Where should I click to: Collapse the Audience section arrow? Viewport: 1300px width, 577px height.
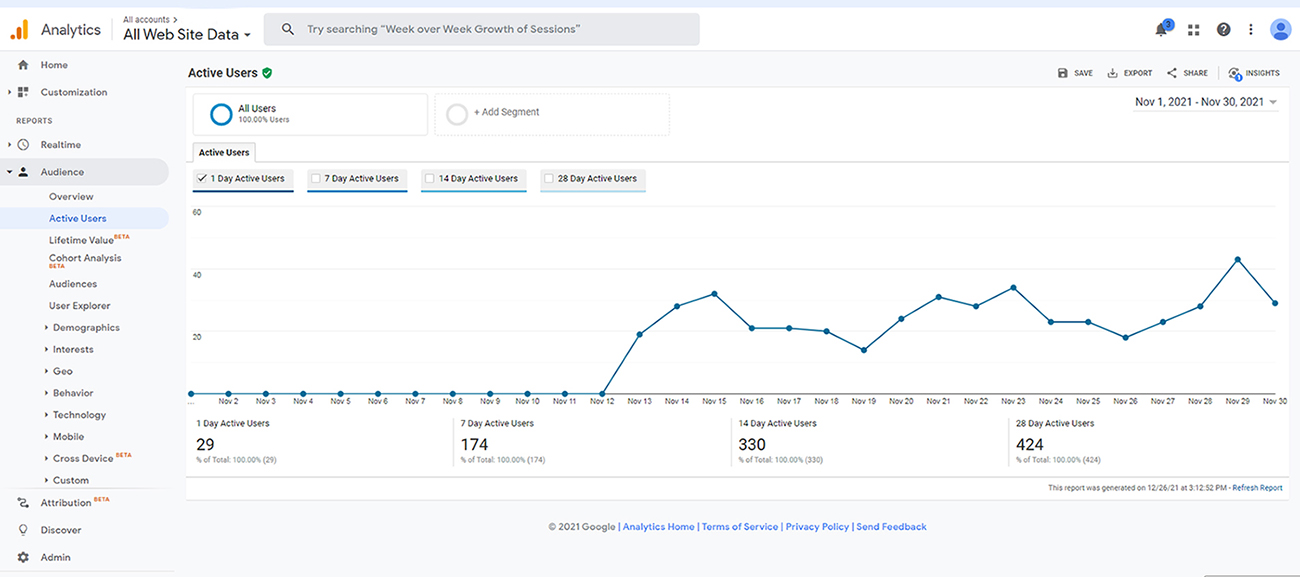click(x=9, y=172)
